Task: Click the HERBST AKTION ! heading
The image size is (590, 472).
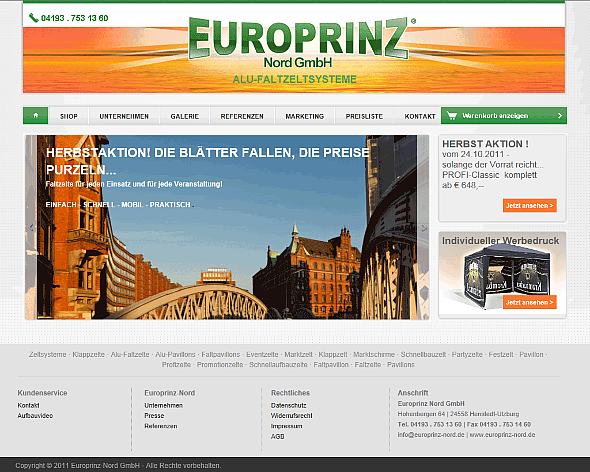Action: coord(485,144)
